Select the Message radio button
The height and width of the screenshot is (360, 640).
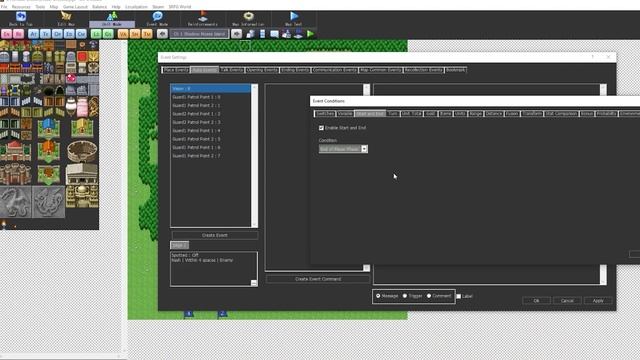[378, 296]
